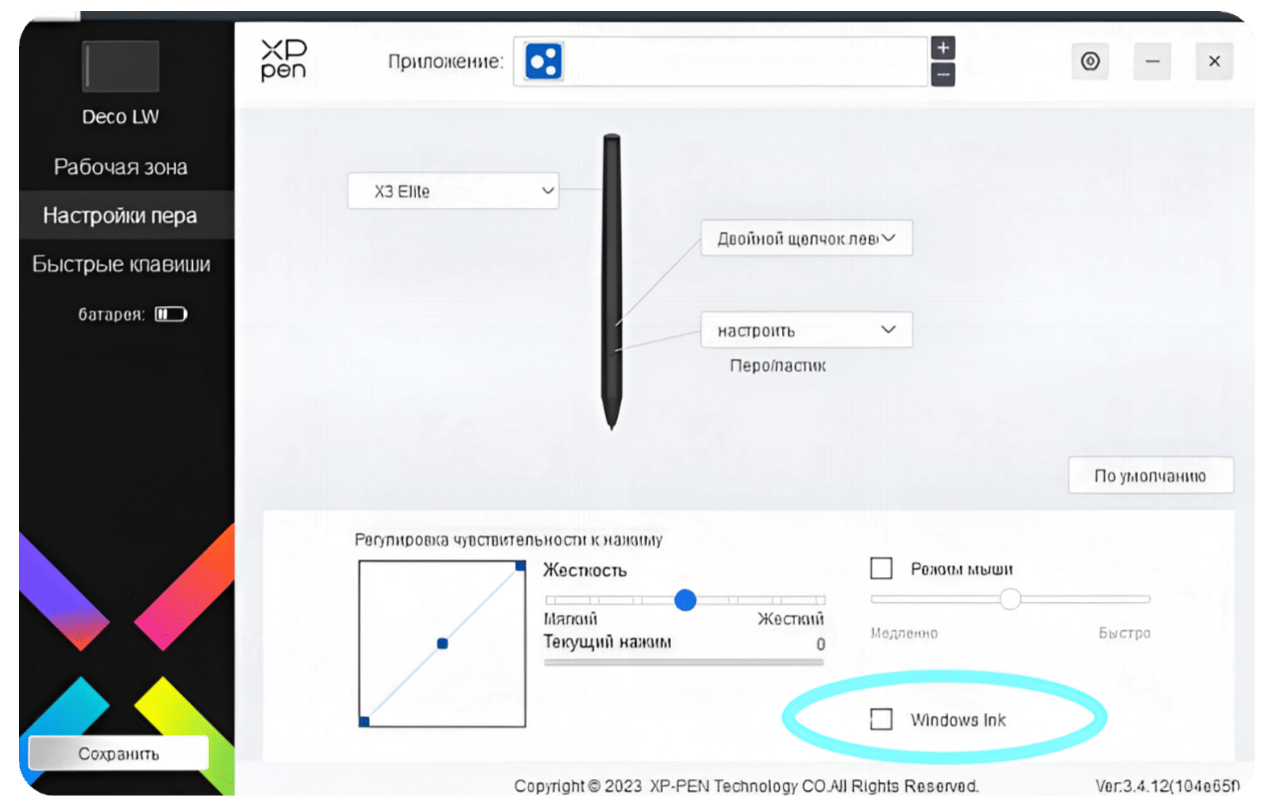Open the Рабочая зона section

121,167
